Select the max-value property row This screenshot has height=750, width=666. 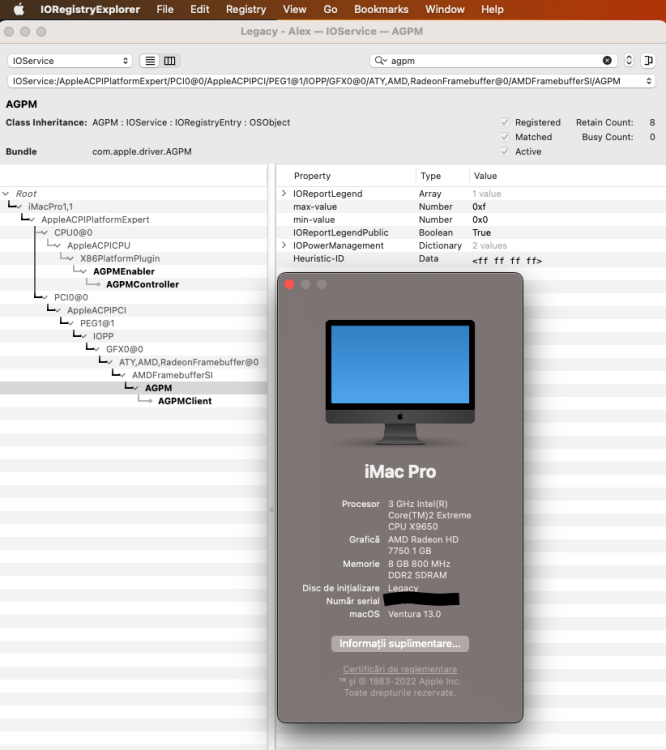471,207
